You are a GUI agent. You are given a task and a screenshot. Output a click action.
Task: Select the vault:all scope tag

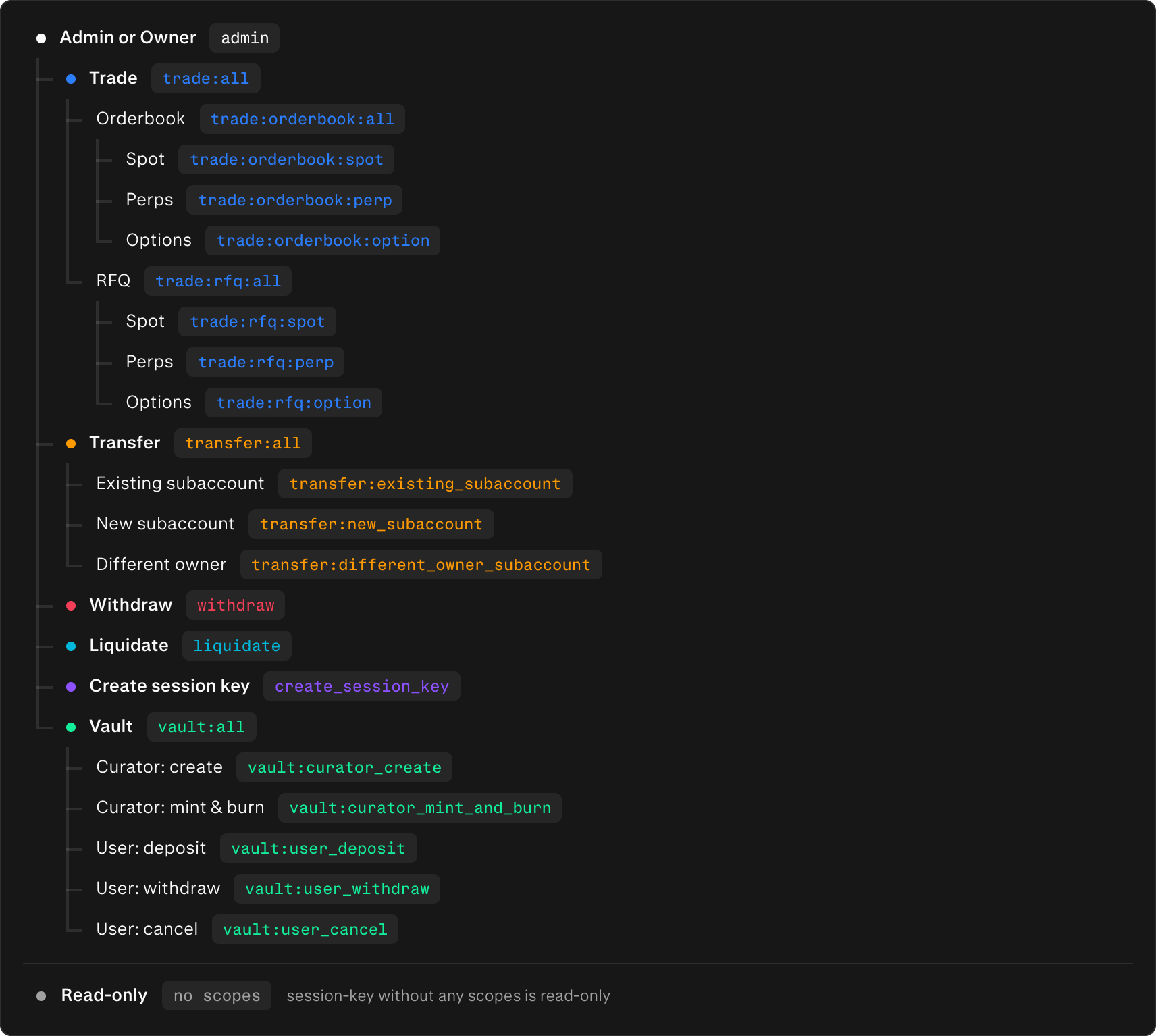tap(202, 727)
